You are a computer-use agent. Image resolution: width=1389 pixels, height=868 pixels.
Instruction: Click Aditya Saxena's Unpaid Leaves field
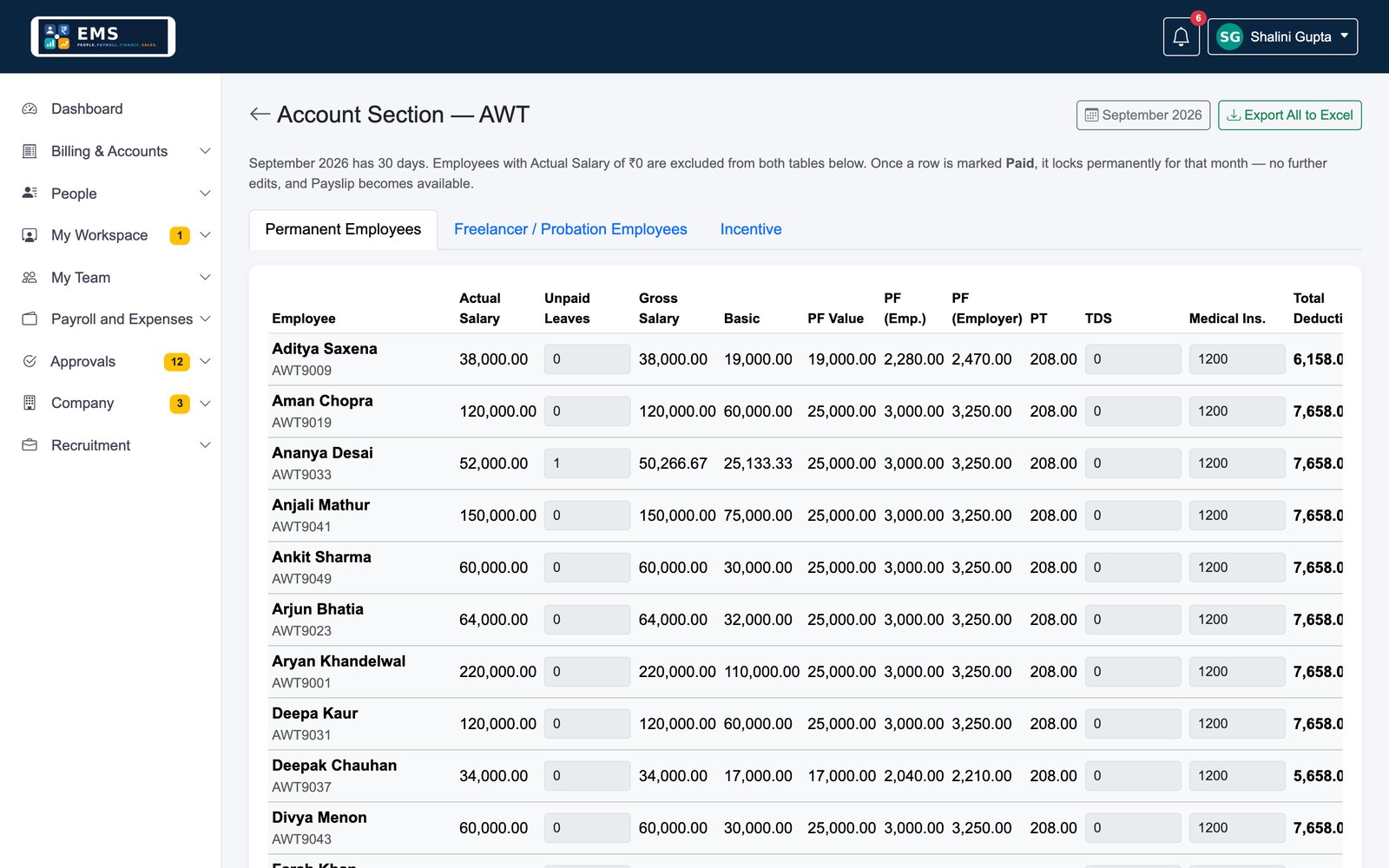click(587, 359)
